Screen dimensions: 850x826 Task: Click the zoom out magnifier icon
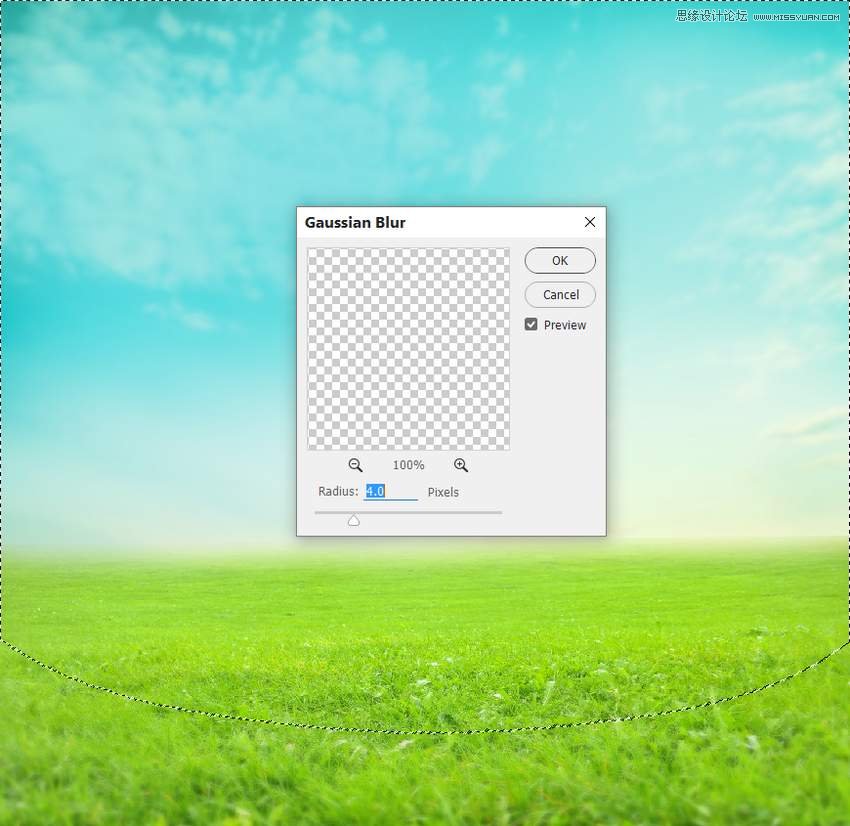pyautogui.click(x=355, y=465)
